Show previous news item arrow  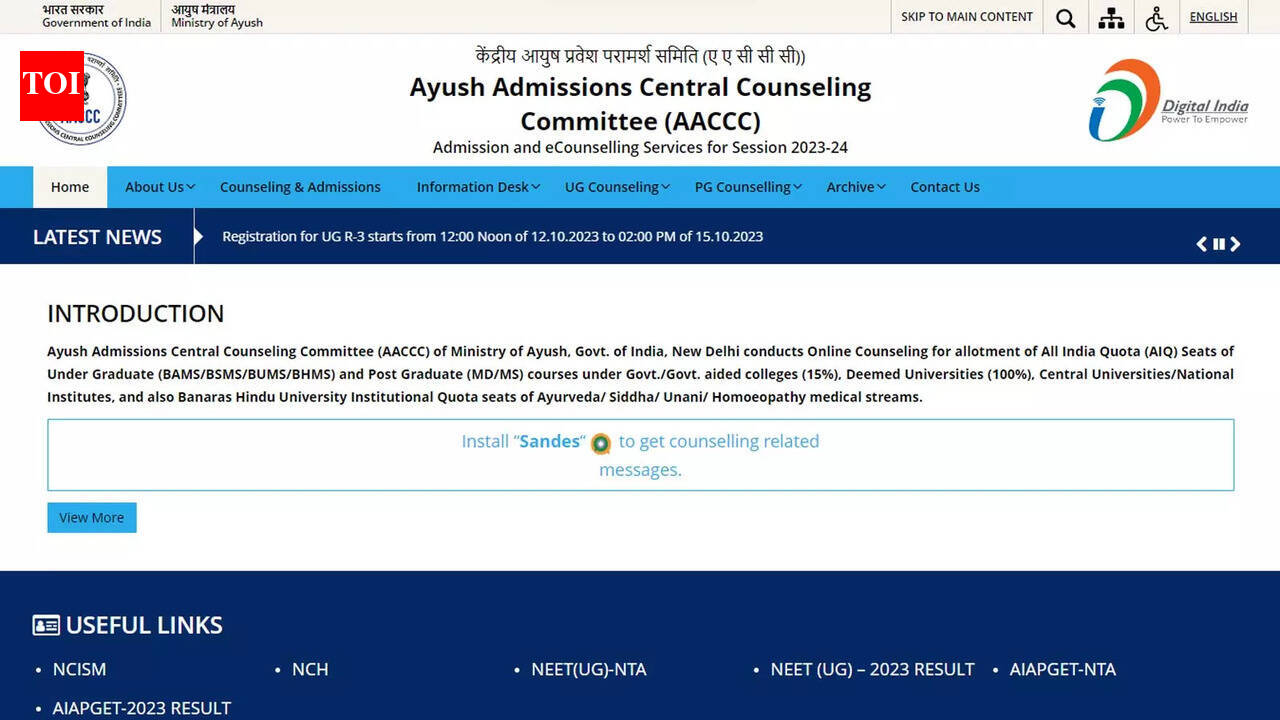click(x=1202, y=244)
